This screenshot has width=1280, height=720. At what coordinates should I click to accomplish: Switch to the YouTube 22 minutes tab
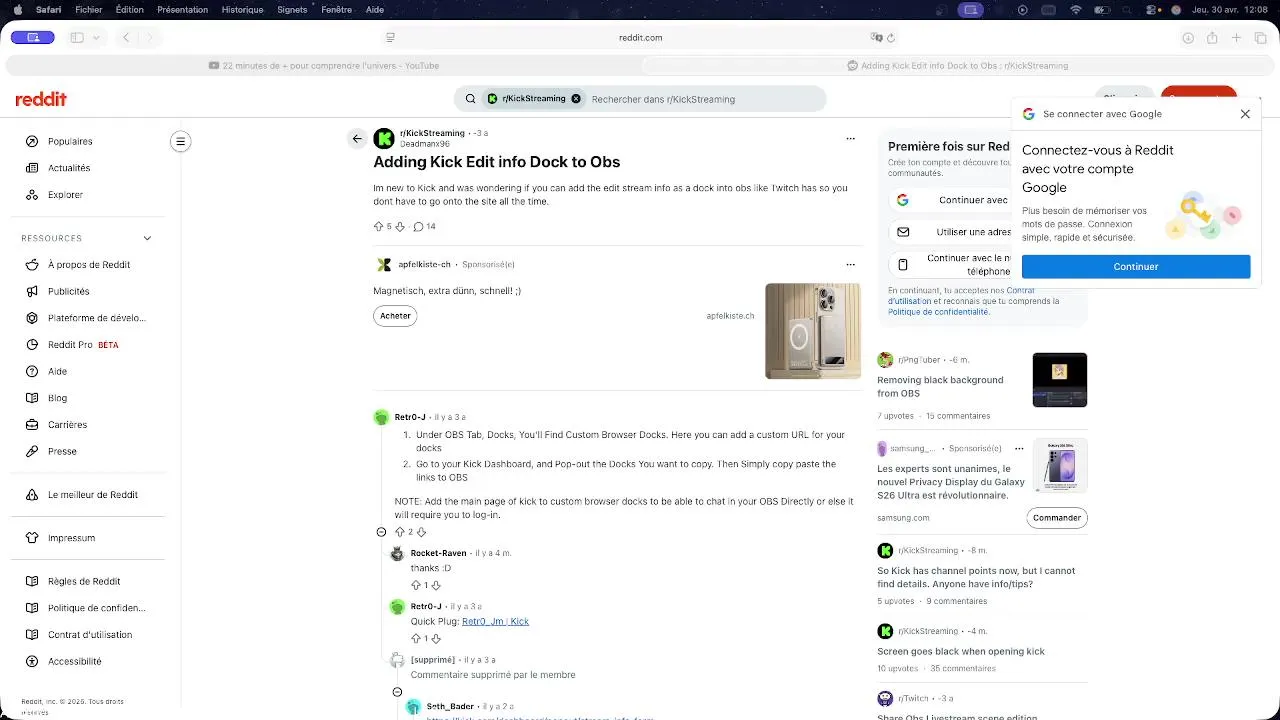pyautogui.click(x=323, y=66)
